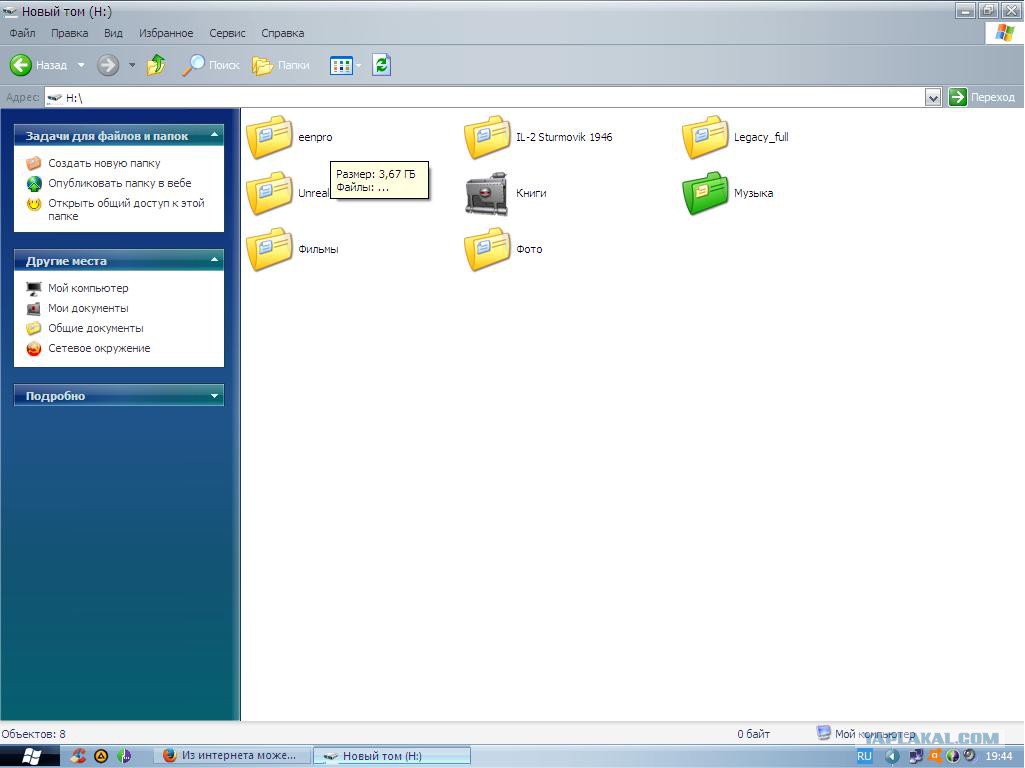Open the Файл menu
Viewport: 1025px width, 768px height.
point(22,33)
